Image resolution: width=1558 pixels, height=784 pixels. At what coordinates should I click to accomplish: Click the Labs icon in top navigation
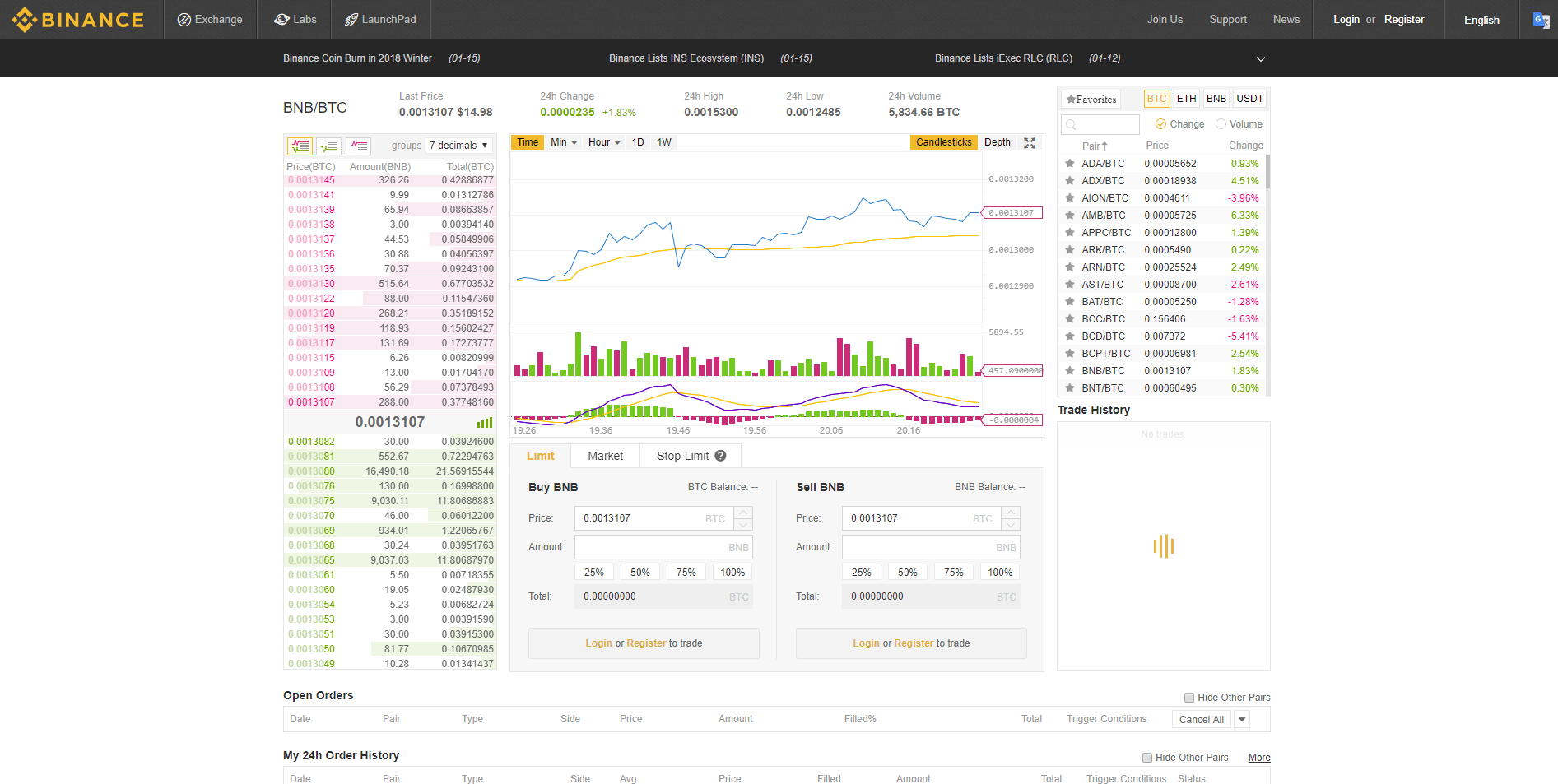coord(281,19)
